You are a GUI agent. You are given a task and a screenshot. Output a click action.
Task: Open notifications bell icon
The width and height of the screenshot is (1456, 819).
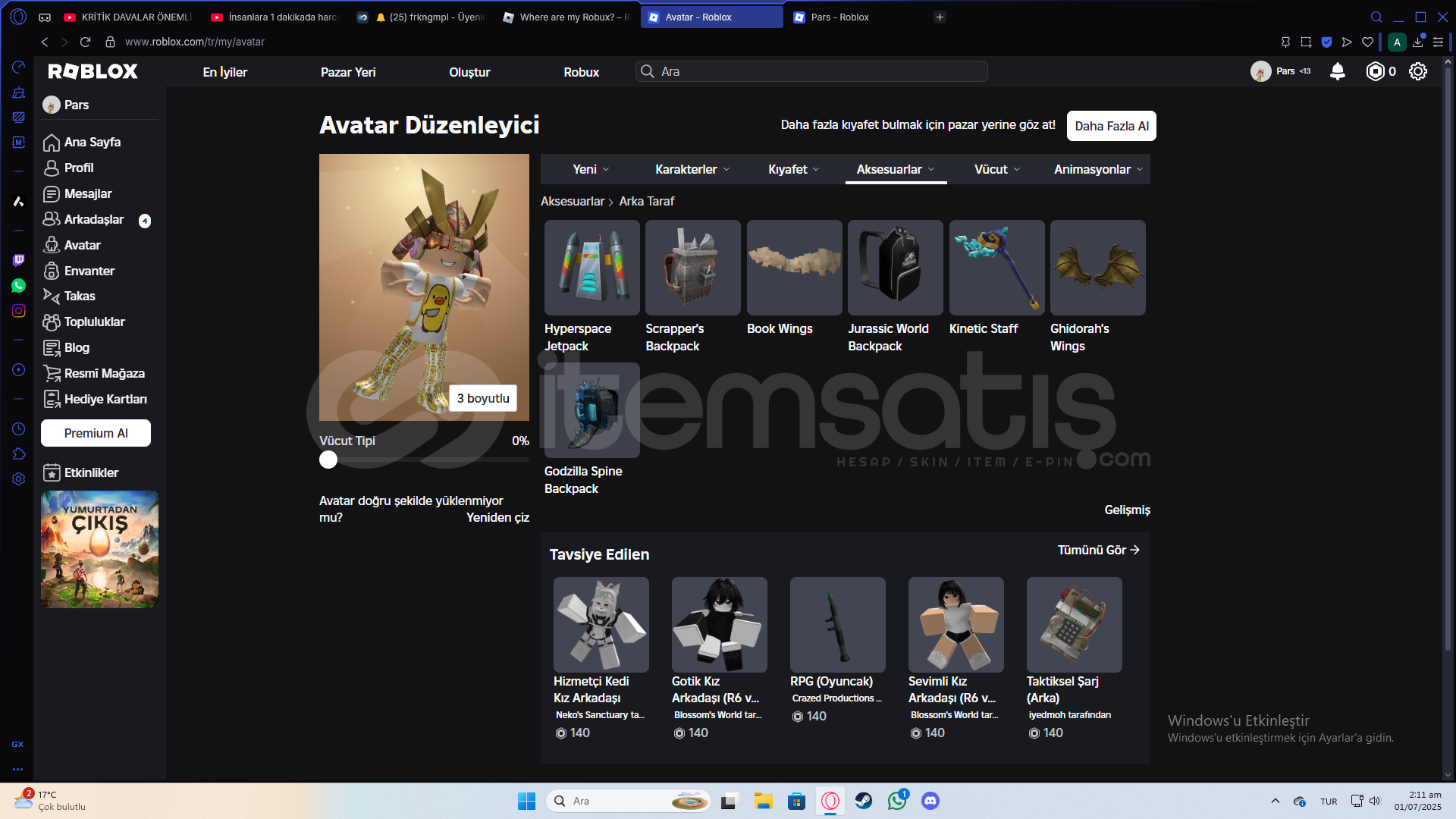click(1338, 71)
